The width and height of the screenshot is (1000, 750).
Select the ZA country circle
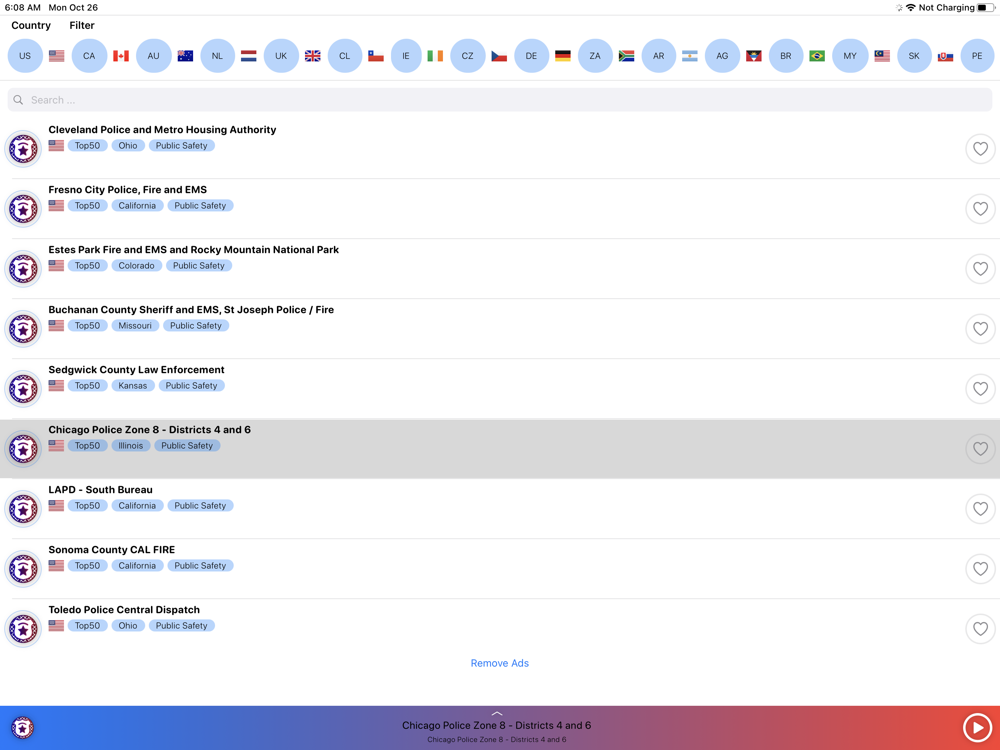point(595,55)
